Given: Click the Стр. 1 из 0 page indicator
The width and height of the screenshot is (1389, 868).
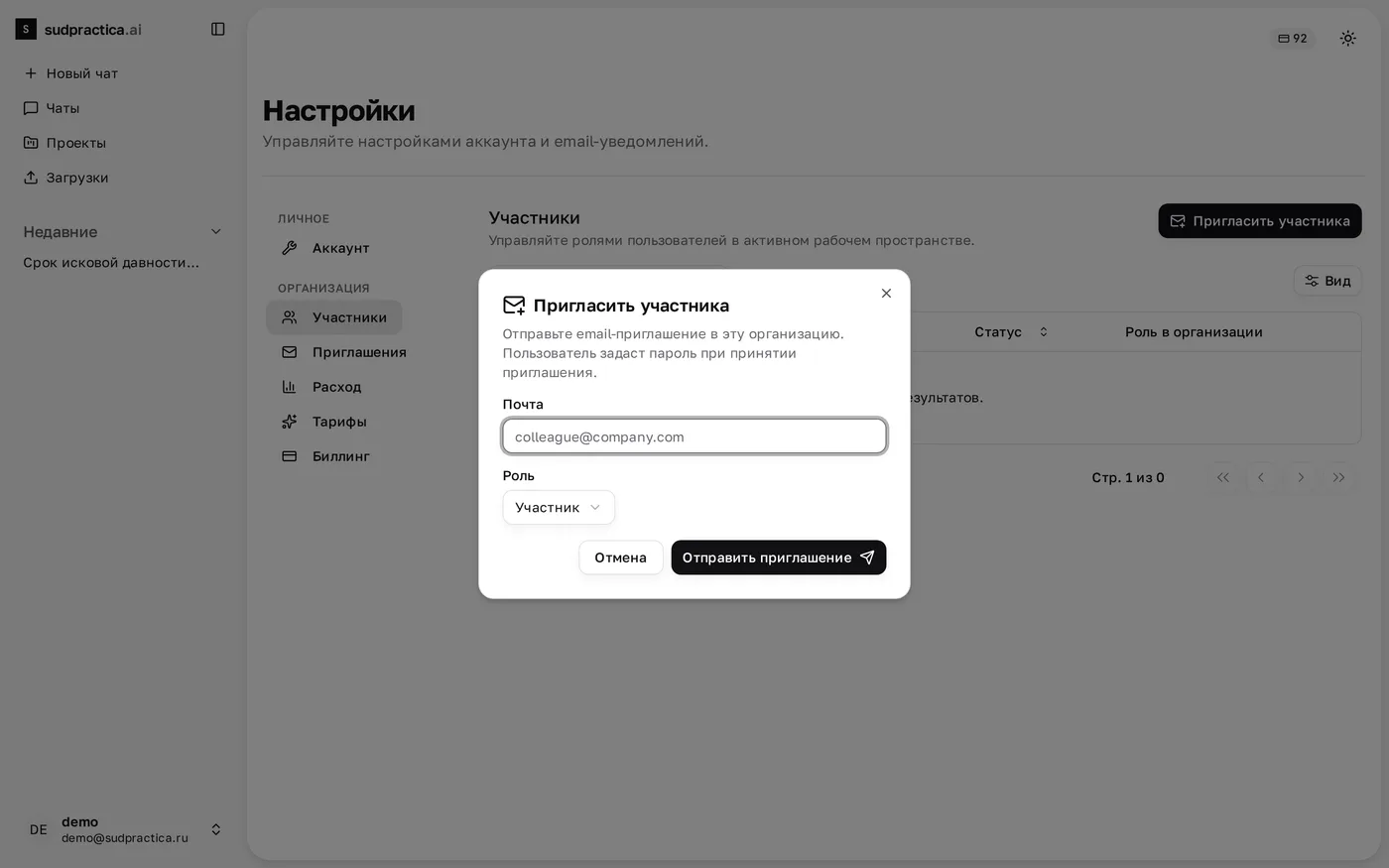Looking at the screenshot, I should click(x=1128, y=478).
